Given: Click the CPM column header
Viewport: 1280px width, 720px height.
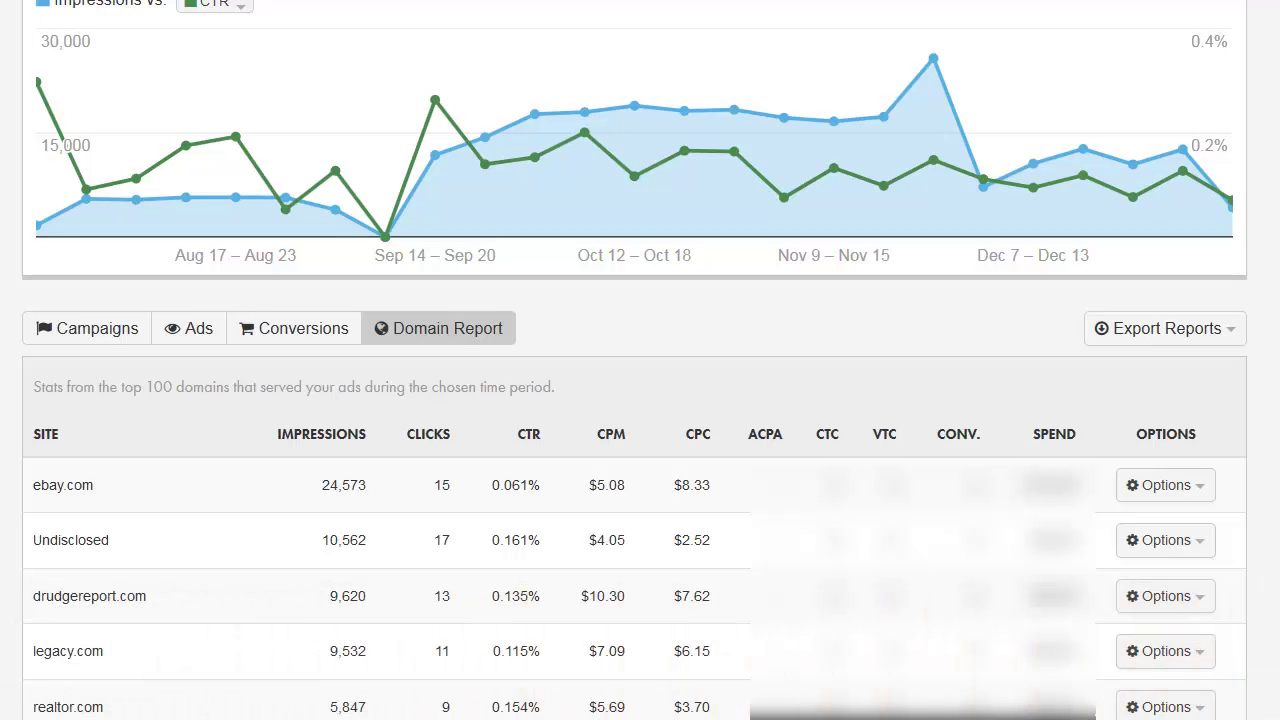Looking at the screenshot, I should 611,434.
